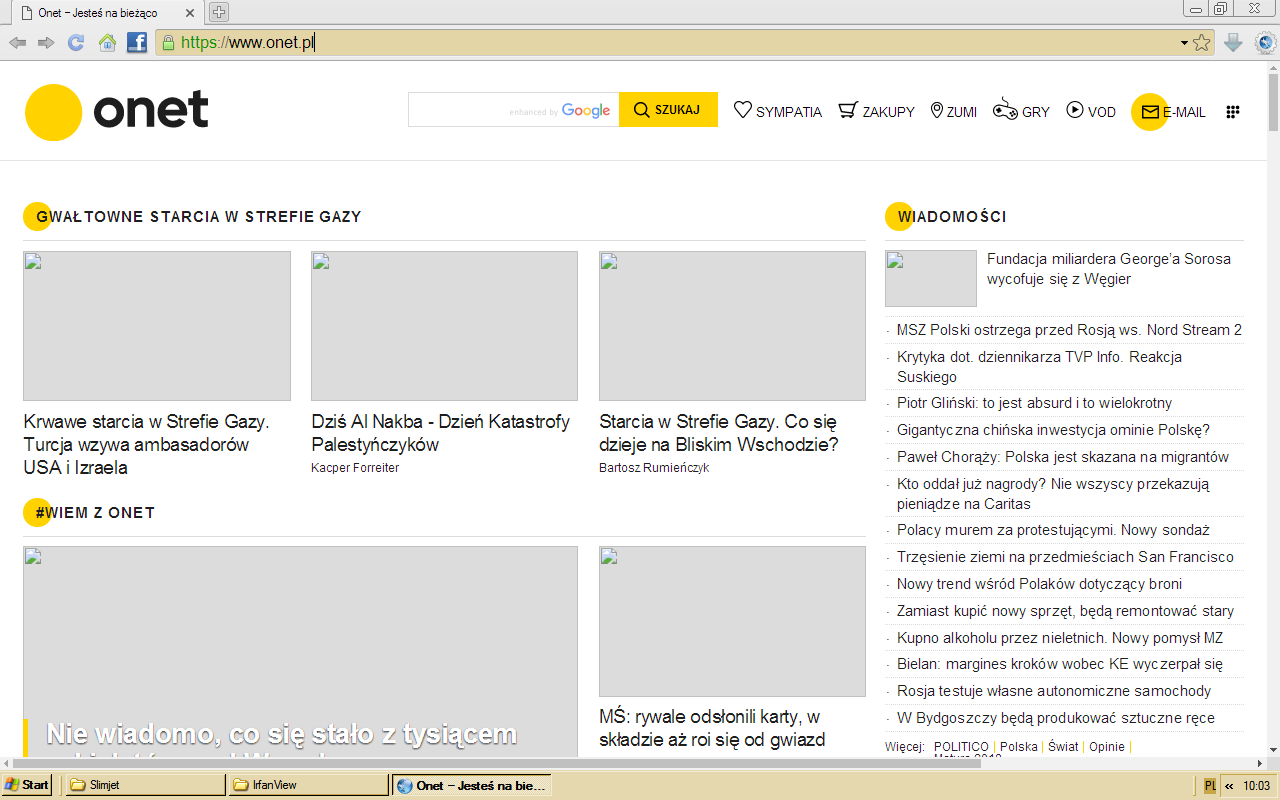Click the PL language indicator in tray
This screenshot has height=800, width=1280.
(x=1210, y=786)
